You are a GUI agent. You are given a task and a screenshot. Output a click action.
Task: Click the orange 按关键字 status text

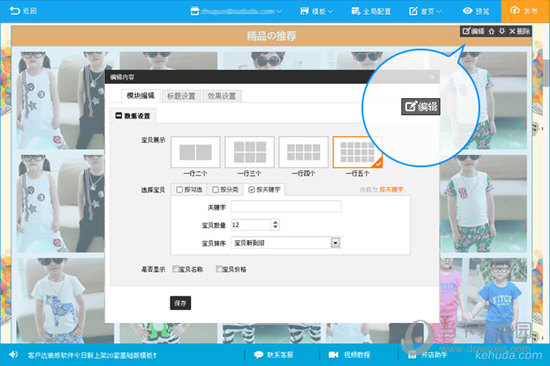tap(391, 190)
